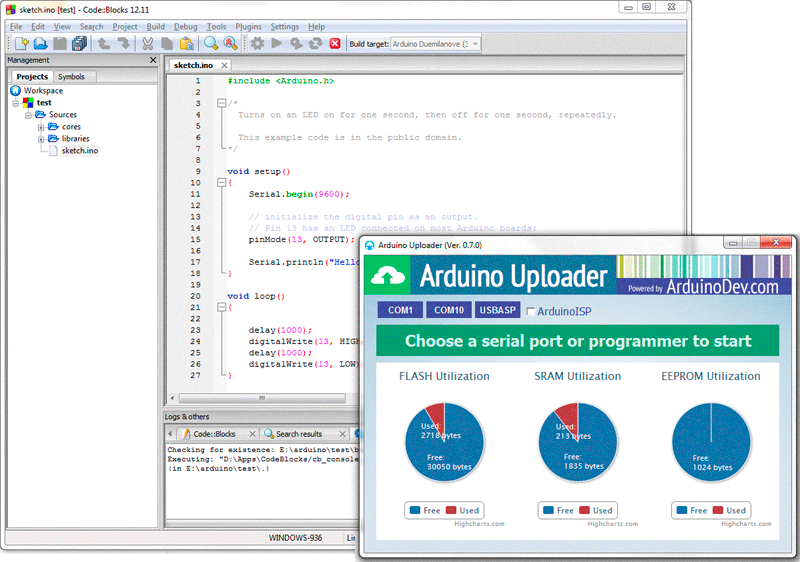Screen dimensions: 800x562
Task: Click the Find magnifier icon
Action: click(x=211, y=44)
